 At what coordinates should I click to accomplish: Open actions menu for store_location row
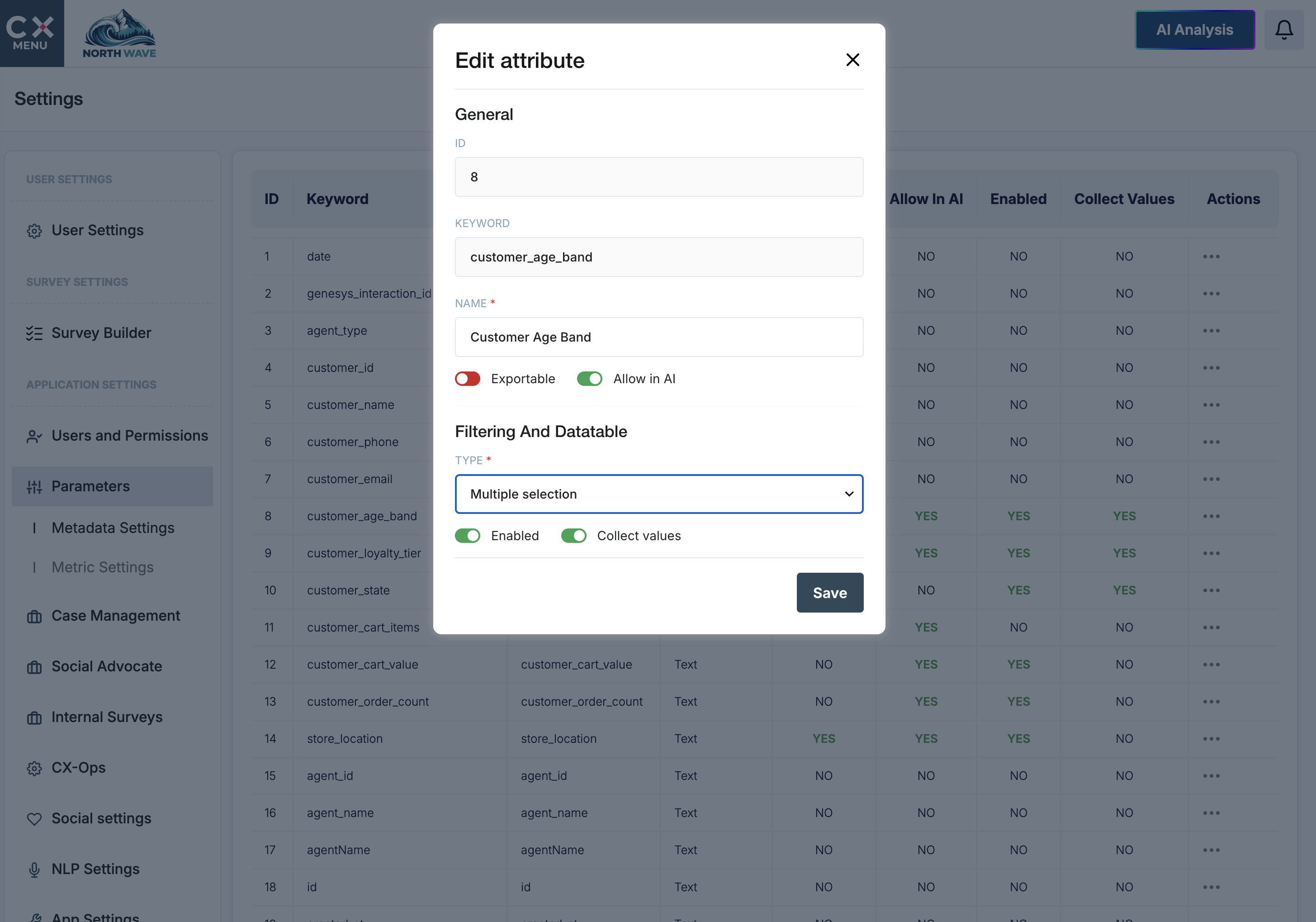1211,738
